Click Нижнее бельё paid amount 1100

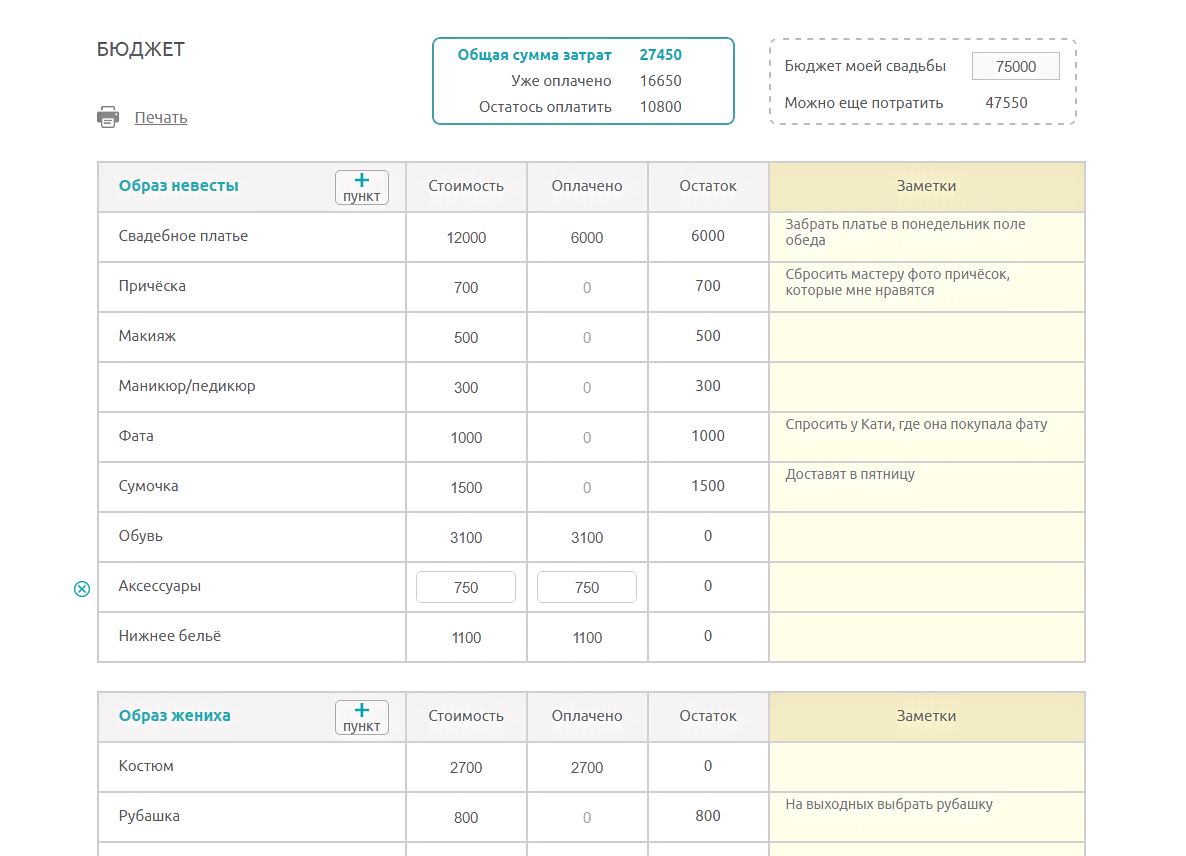pos(587,637)
